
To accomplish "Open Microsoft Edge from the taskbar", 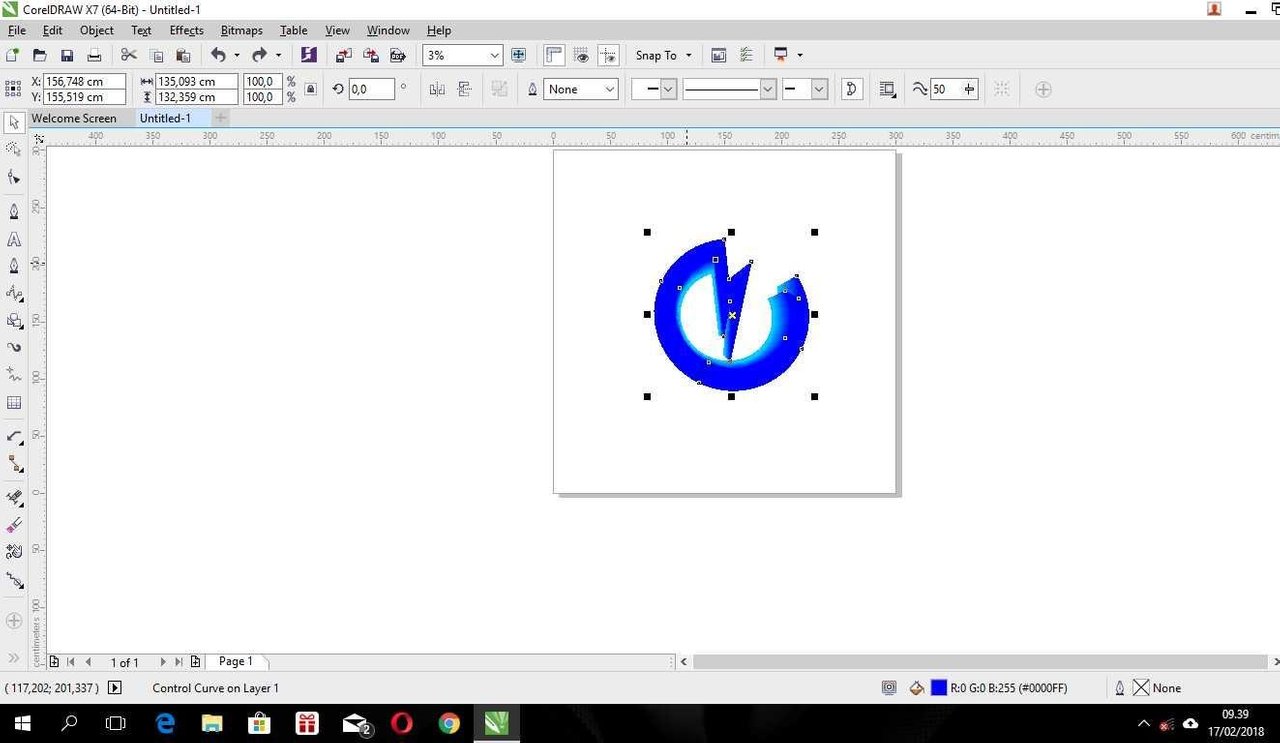I will click(165, 723).
